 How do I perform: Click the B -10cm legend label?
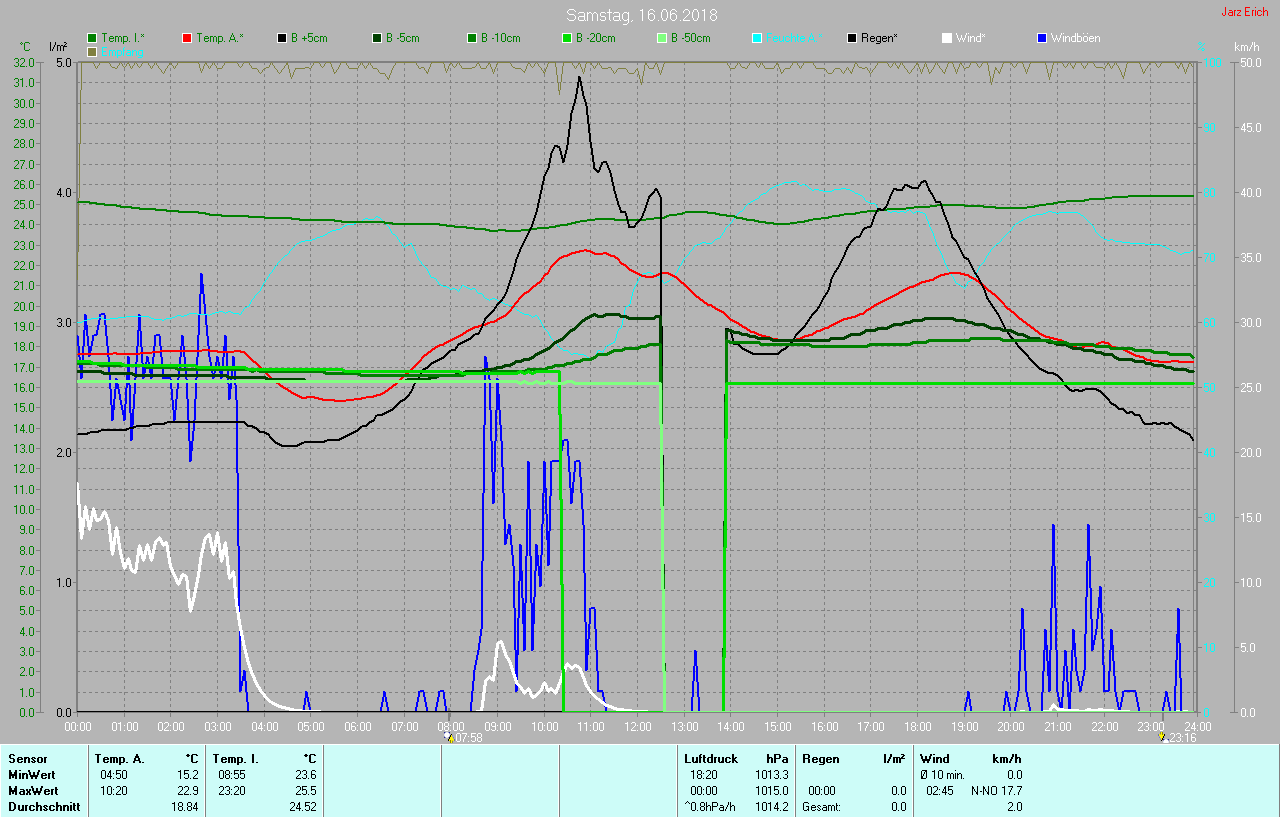(x=500, y=38)
